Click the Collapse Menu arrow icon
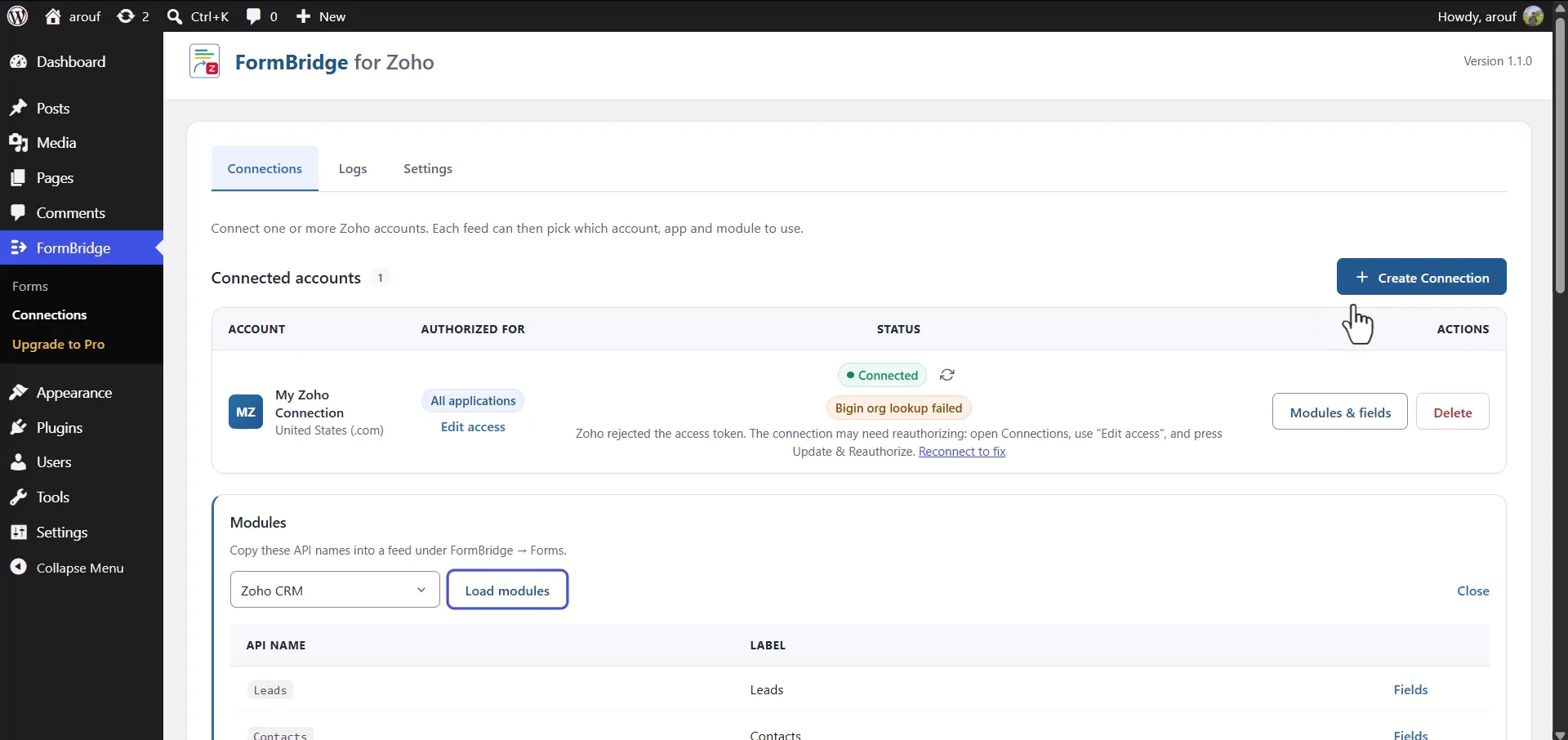 18,568
